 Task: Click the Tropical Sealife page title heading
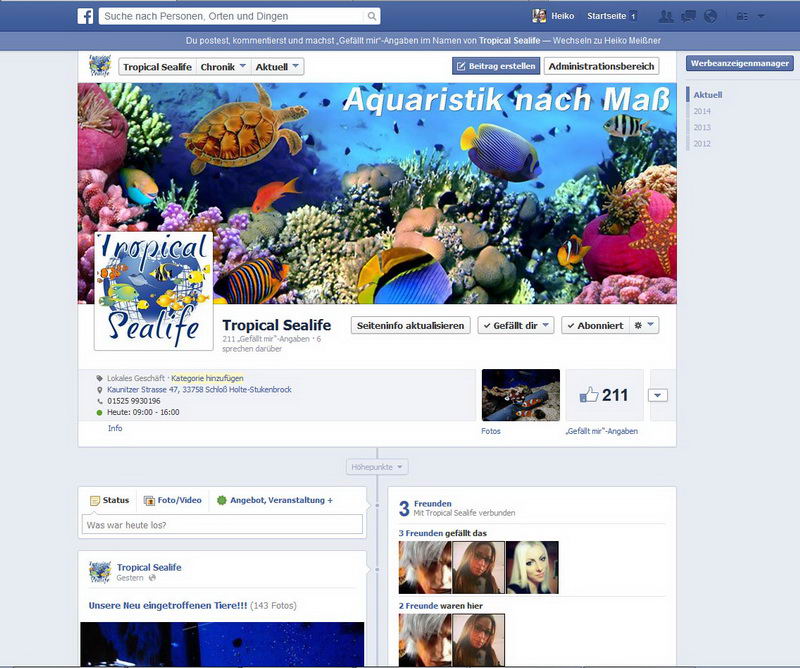click(x=277, y=325)
